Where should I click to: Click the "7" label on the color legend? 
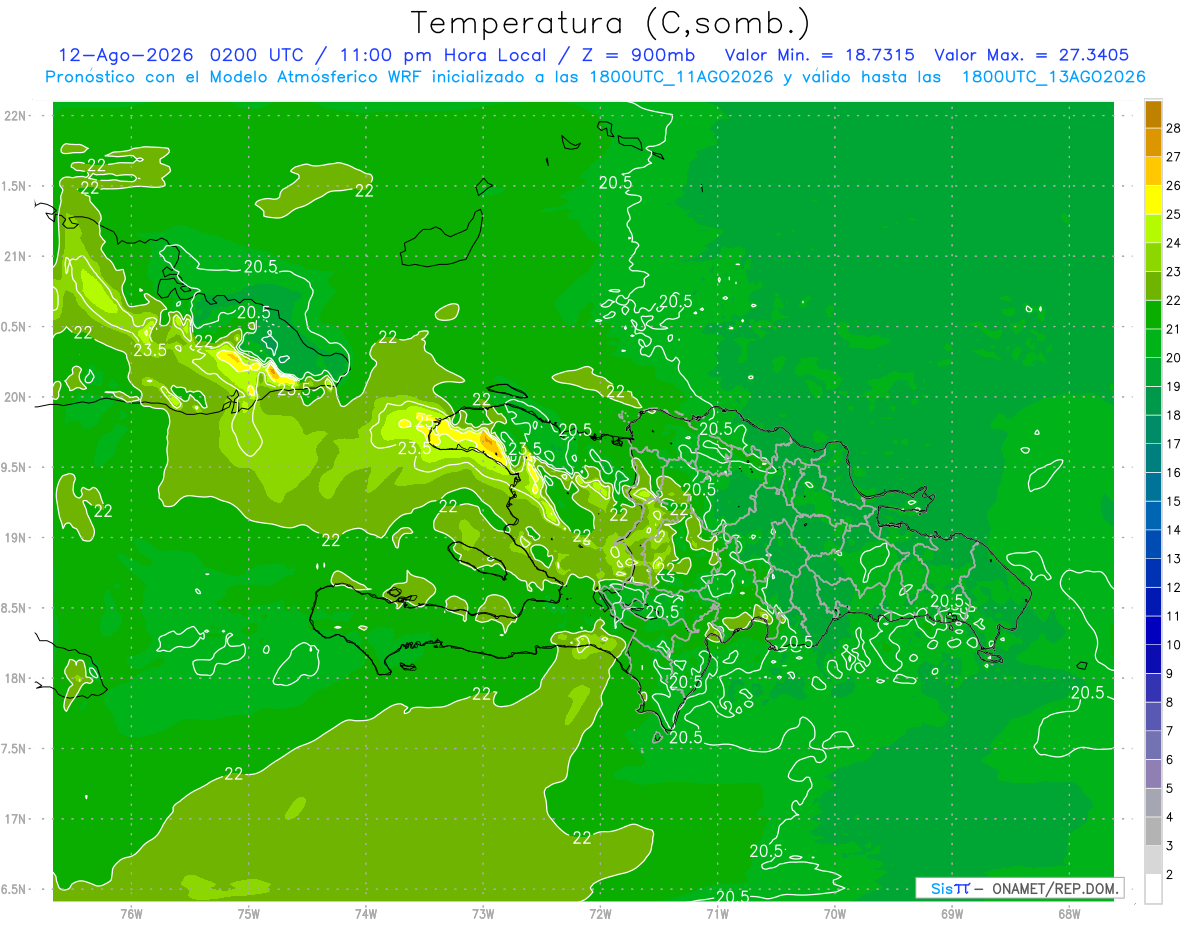click(x=1170, y=731)
